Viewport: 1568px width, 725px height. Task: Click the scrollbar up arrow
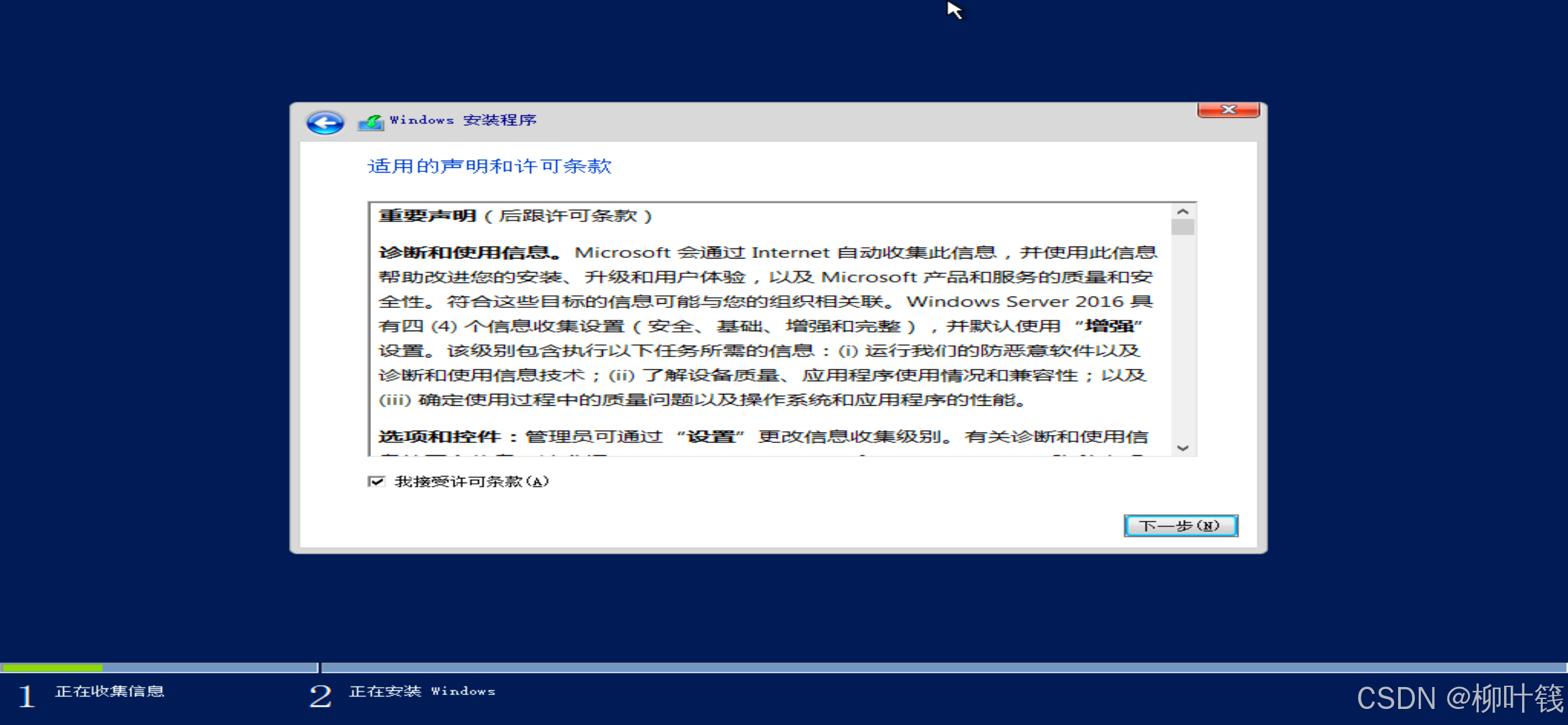tap(1182, 211)
